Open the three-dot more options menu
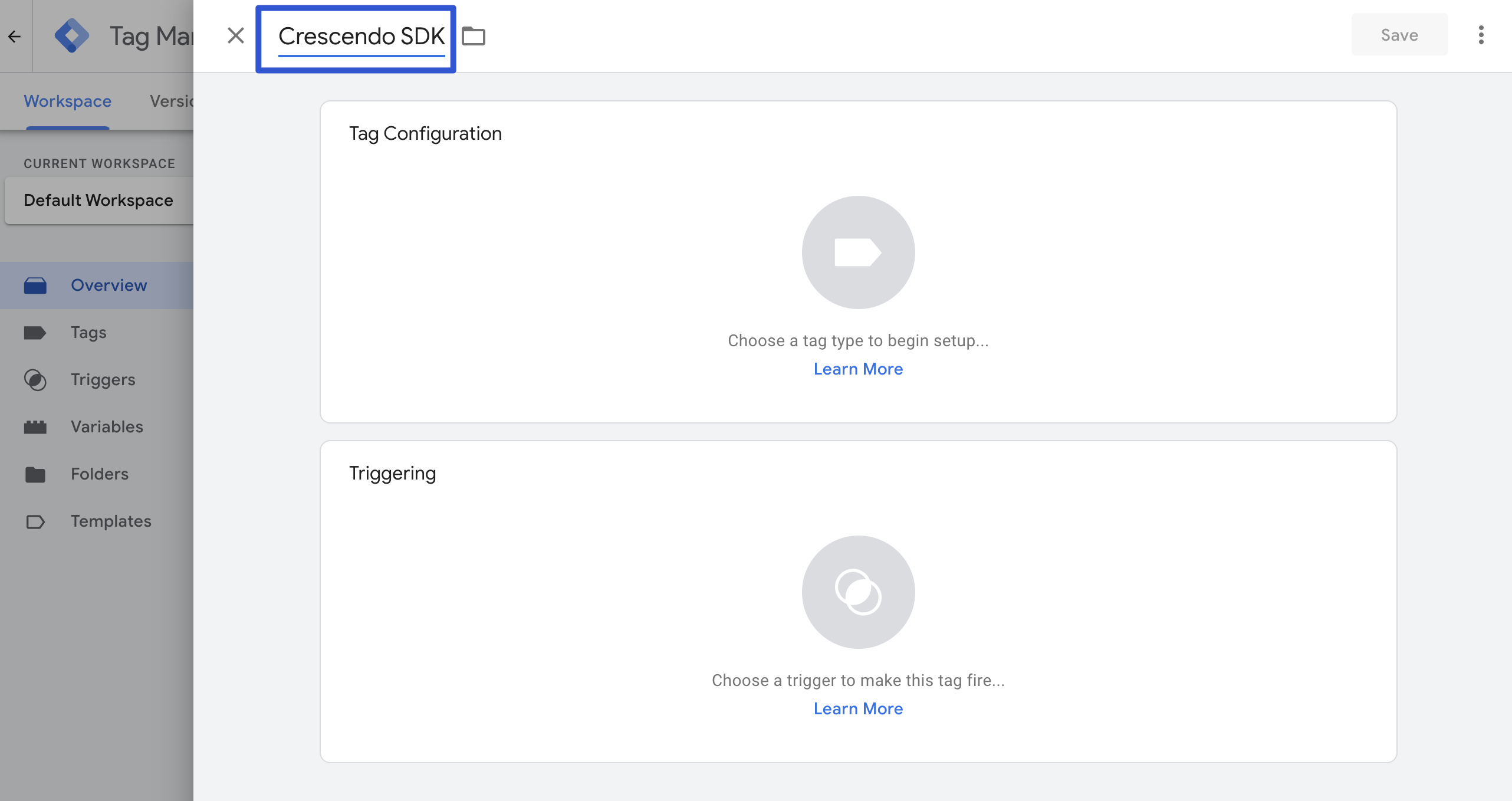This screenshot has width=1512, height=801. [x=1481, y=35]
